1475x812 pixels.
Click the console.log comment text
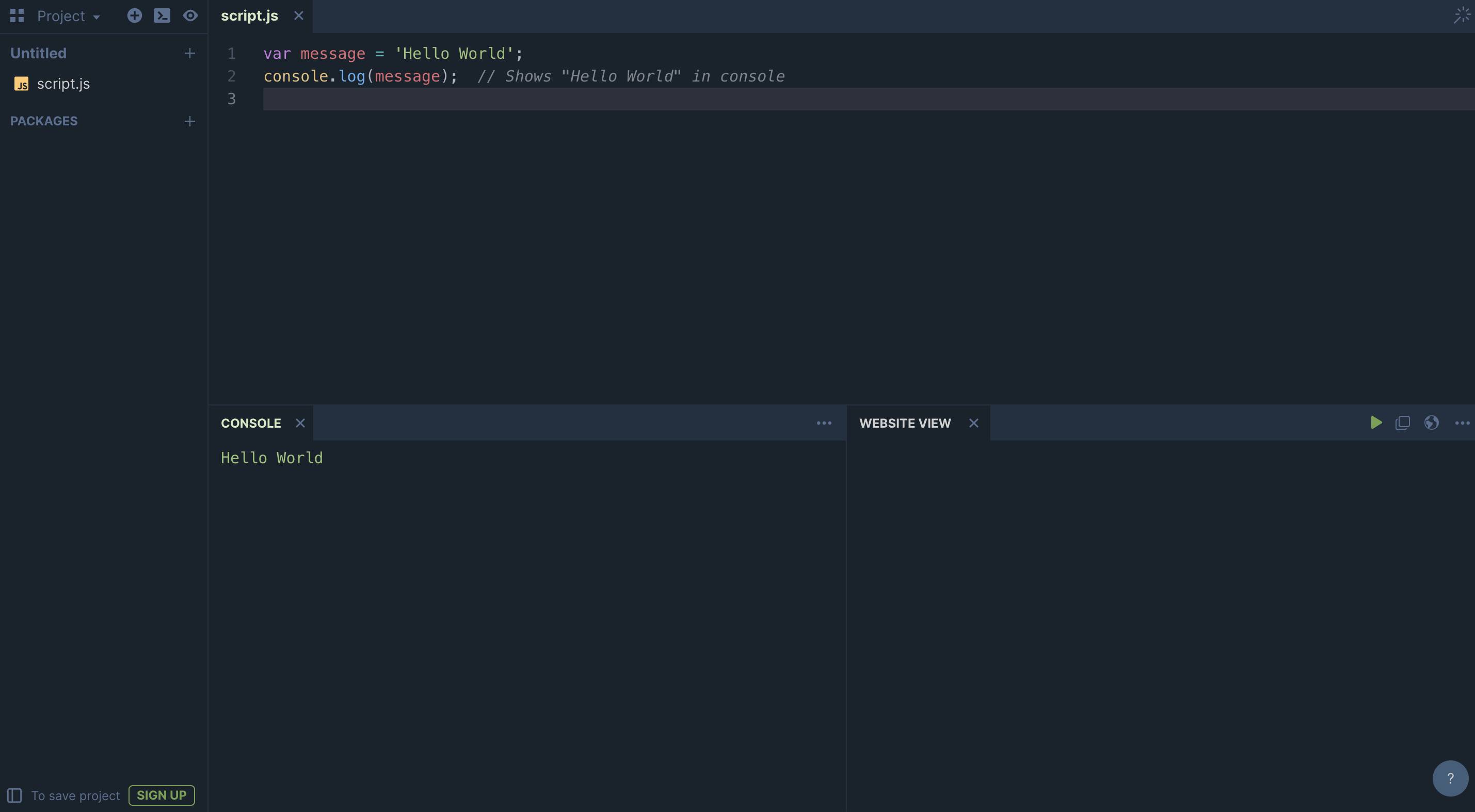click(x=631, y=76)
